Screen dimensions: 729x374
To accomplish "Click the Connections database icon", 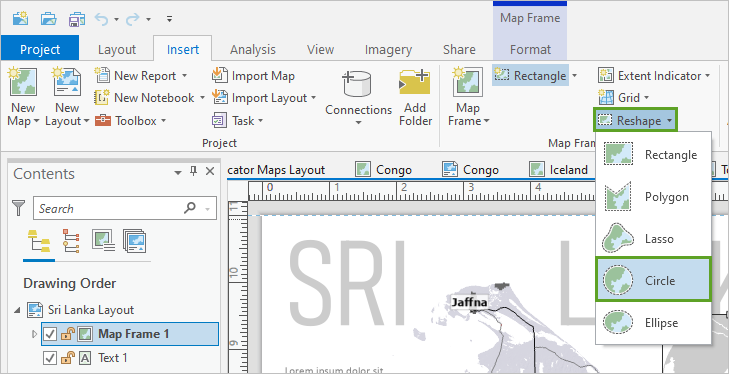I will point(357,85).
